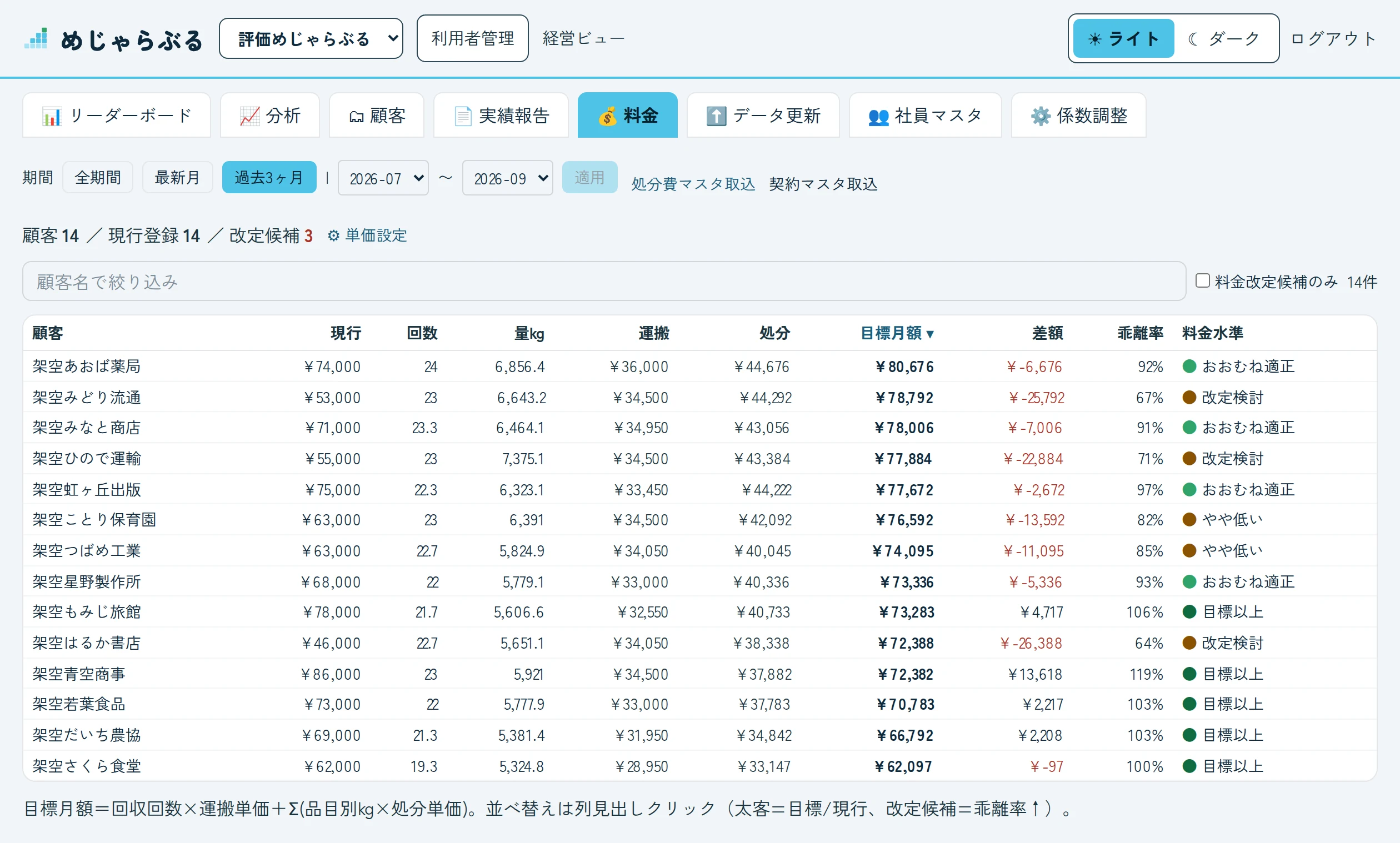Open the start month 2026-07 dropdown
Image resolution: width=1400 pixels, height=843 pixels.
383,178
